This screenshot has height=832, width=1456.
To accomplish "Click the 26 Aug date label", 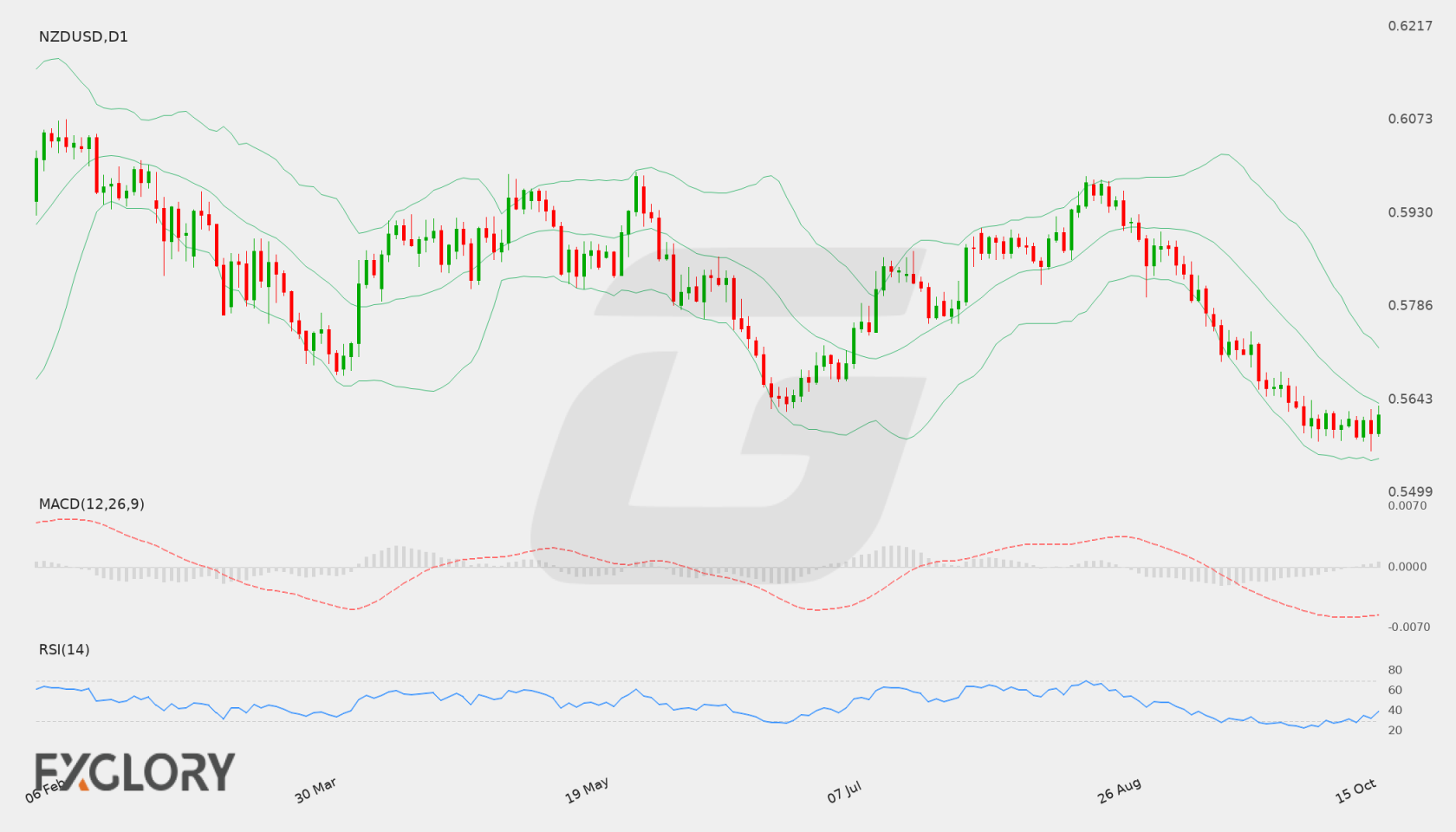I will pos(1119,790).
